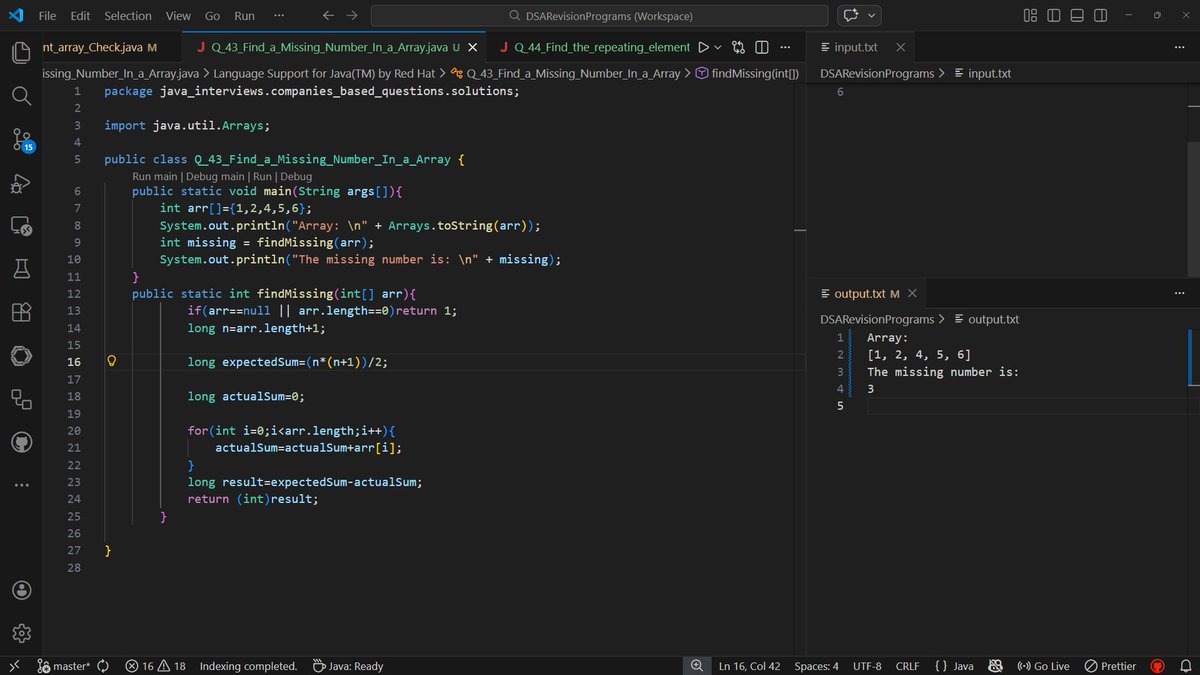Viewport: 1200px width, 675px height.
Task: Open the Remote Explorer view
Action: (22, 227)
